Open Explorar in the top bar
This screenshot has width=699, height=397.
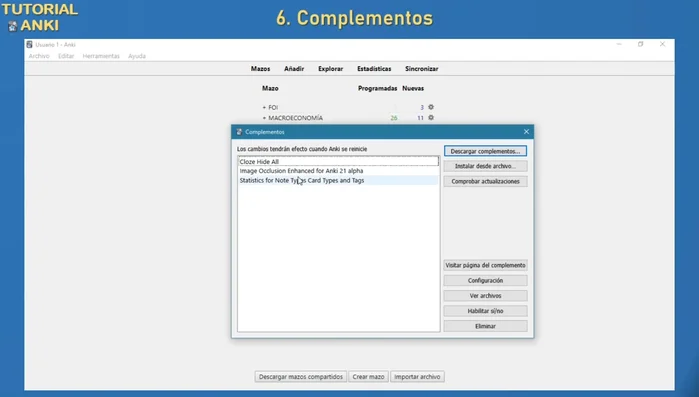coord(330,69)
